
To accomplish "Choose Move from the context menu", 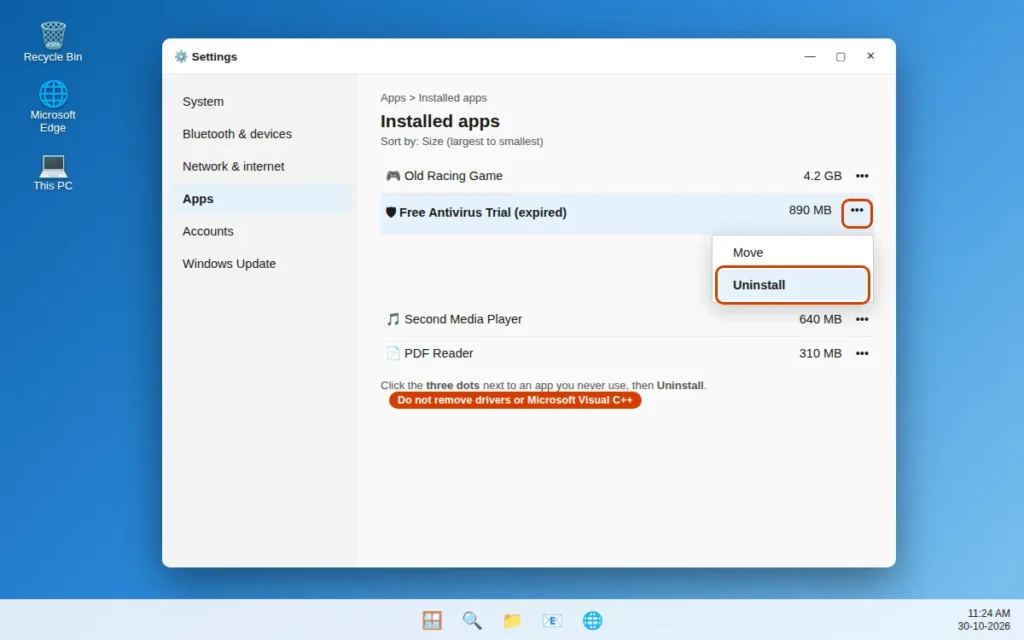I will 792,253.
